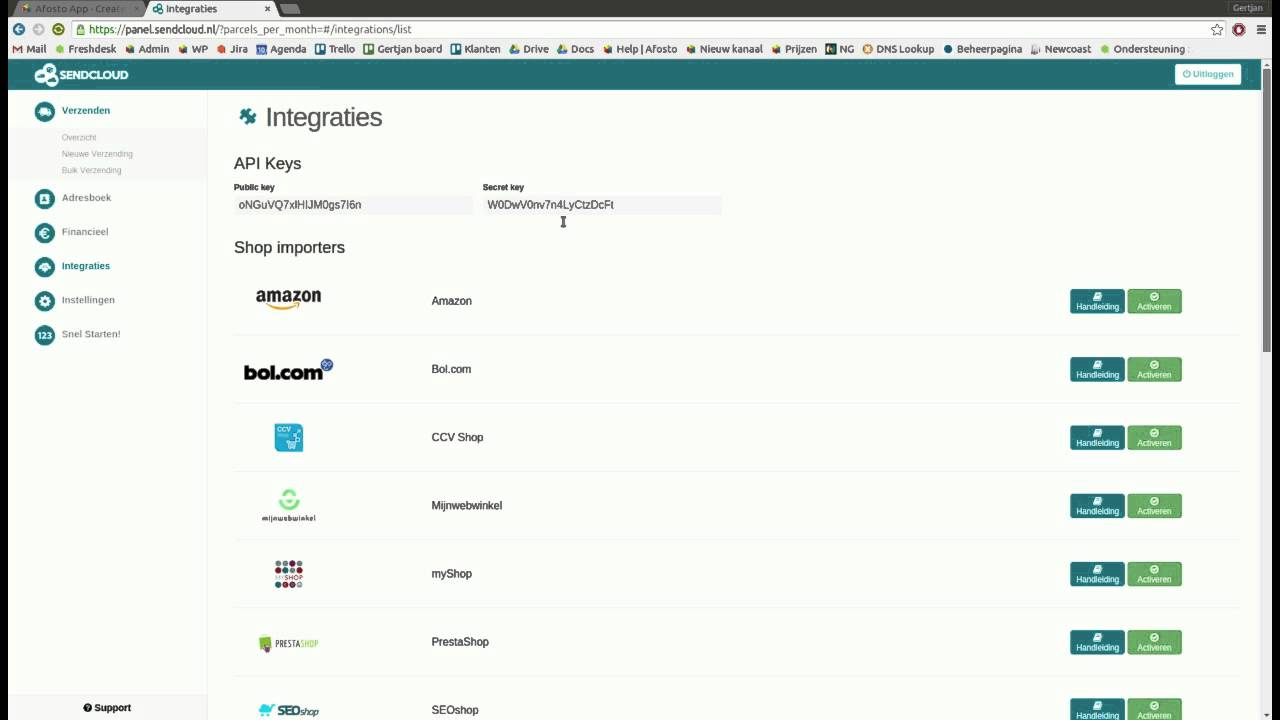Viewport: 1280px width, 720px height.
Task: Click the Amazon logo
Action: pyautogui.click(x=288, y=300)
